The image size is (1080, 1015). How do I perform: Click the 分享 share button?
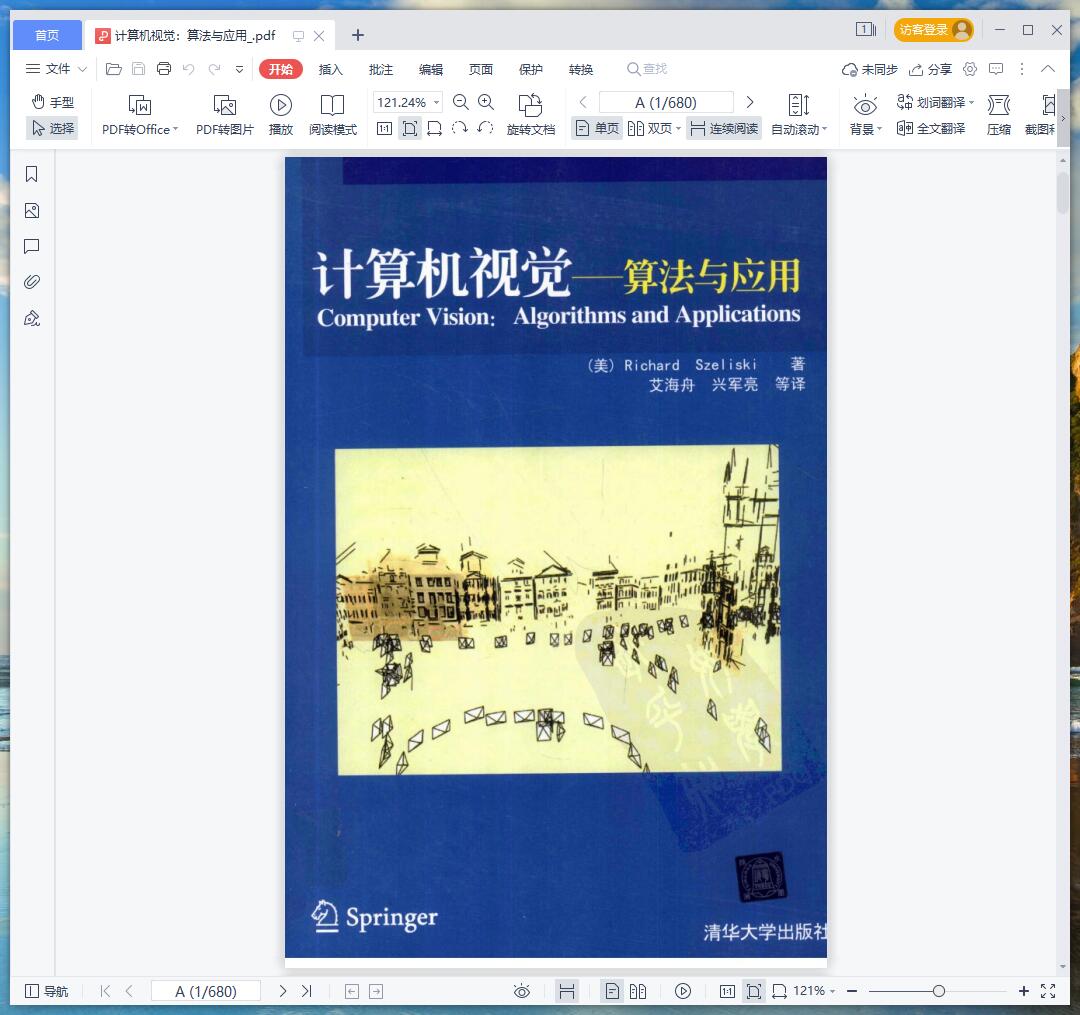(930, 69)
